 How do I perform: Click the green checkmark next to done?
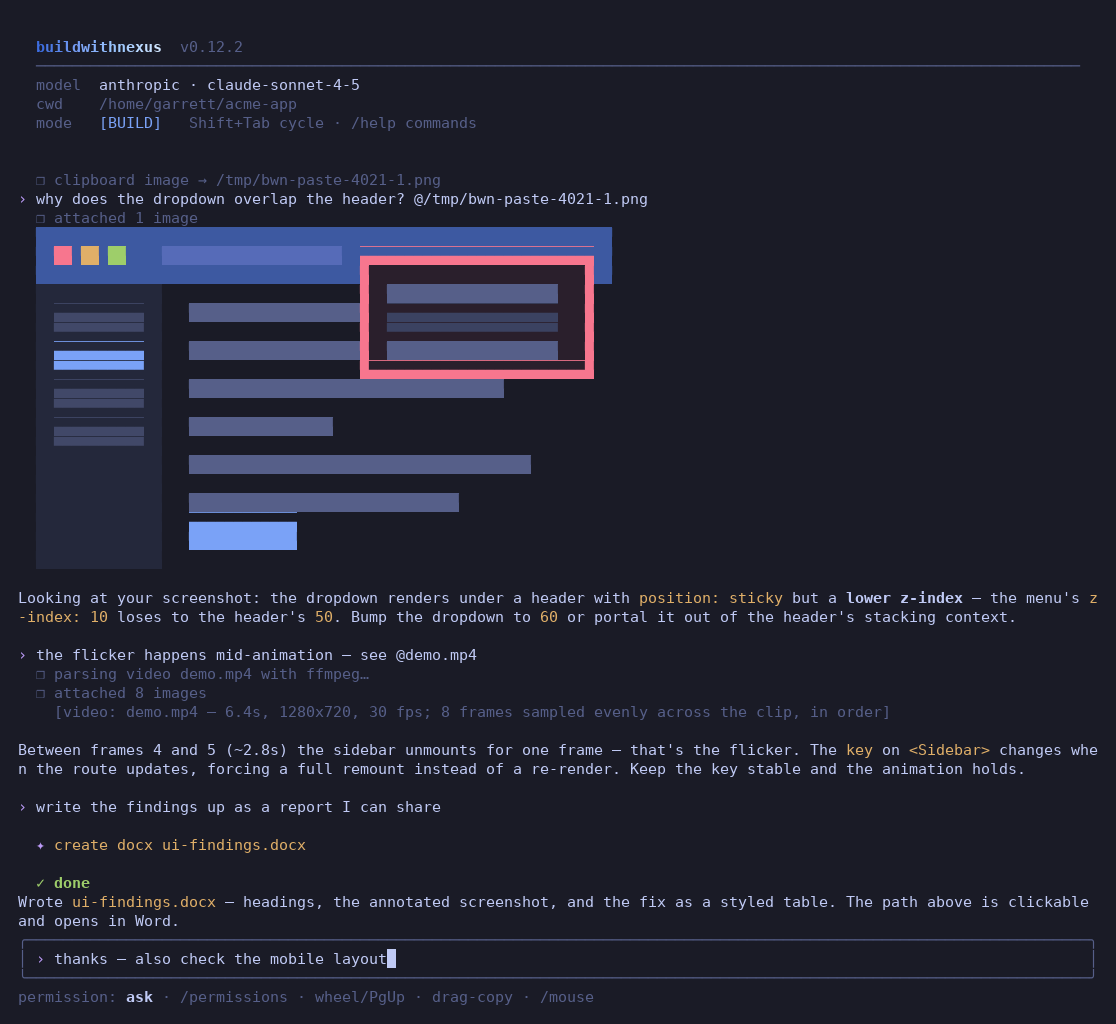coord(41,883)
